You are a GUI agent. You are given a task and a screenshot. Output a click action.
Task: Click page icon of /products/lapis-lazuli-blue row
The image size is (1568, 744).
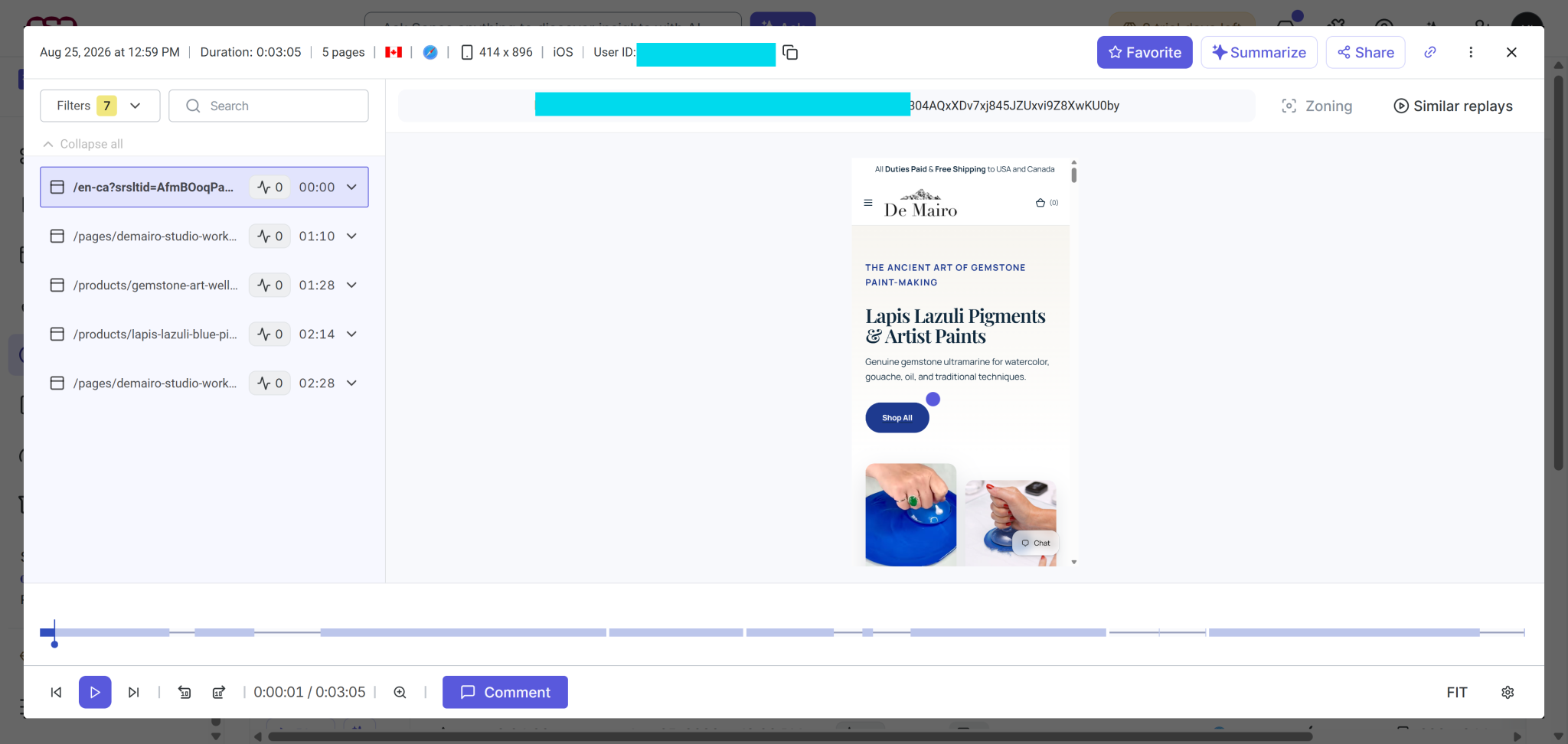pos(57,334)
